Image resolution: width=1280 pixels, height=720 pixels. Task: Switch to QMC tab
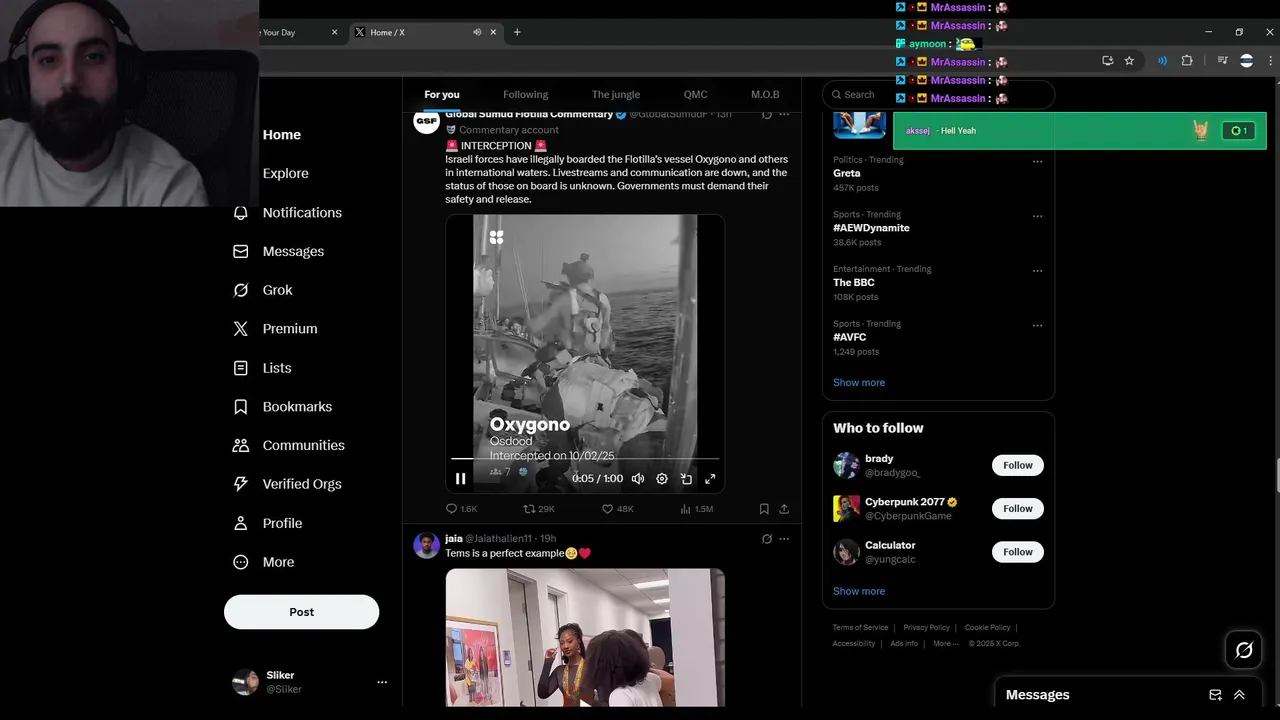point(695,95)
